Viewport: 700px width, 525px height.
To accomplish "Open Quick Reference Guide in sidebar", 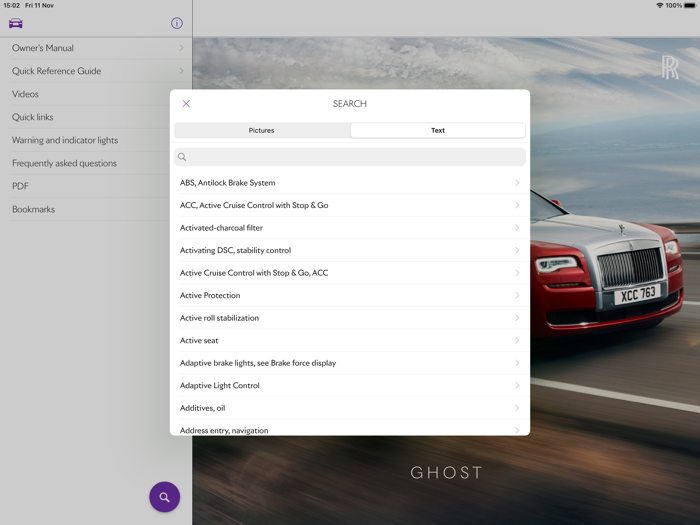I will pos(96,71).
